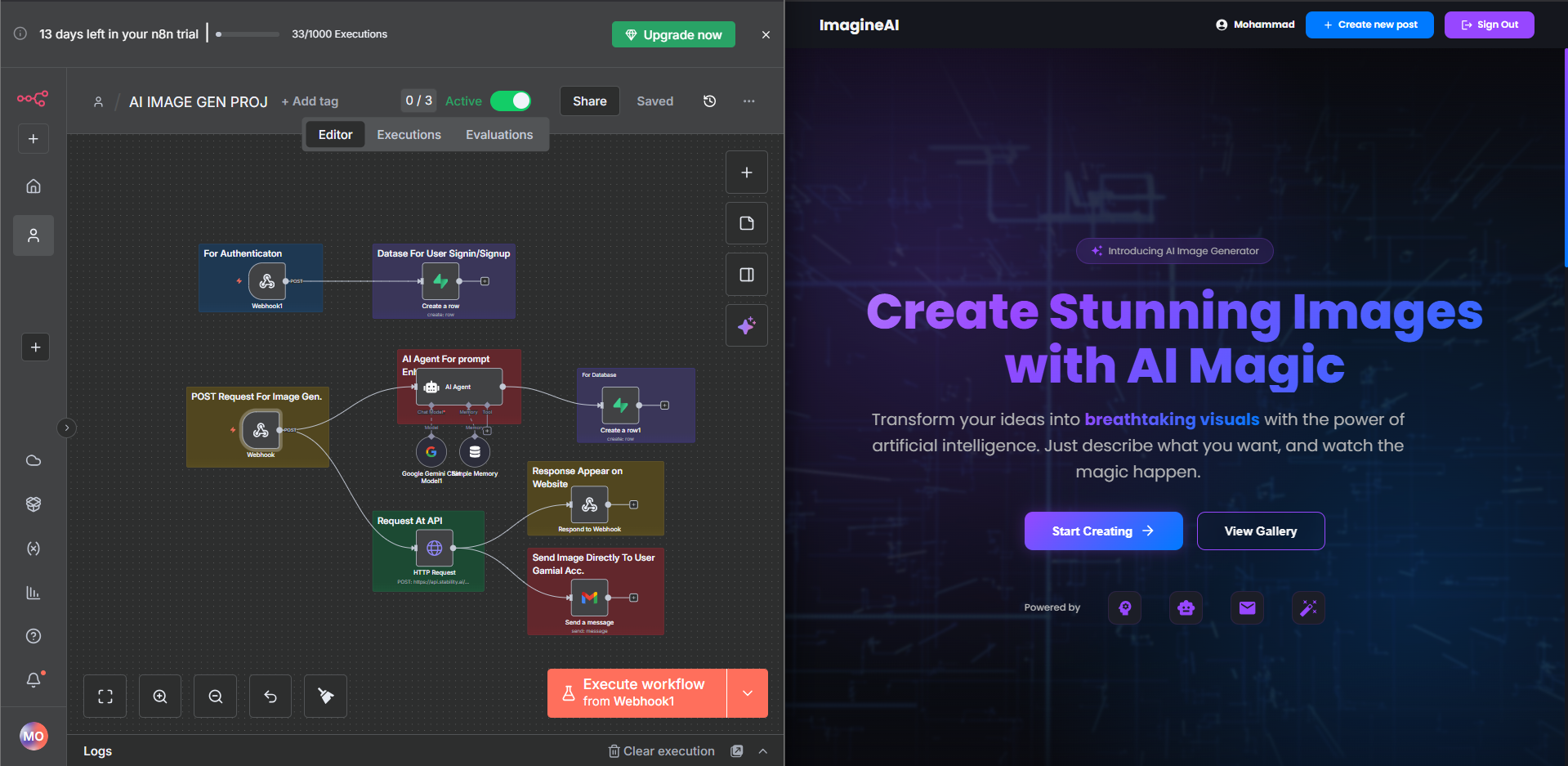
Task: Click the executions usage progress bar
Action: (x=248, y=34)
